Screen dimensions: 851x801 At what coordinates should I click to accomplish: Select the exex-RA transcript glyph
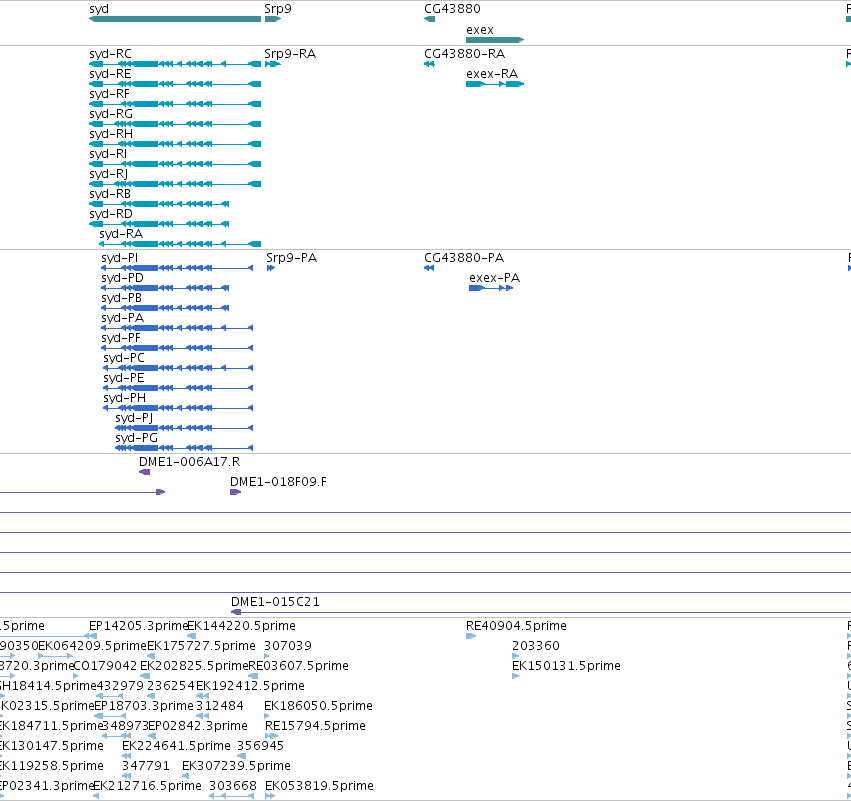pos(495,84)
